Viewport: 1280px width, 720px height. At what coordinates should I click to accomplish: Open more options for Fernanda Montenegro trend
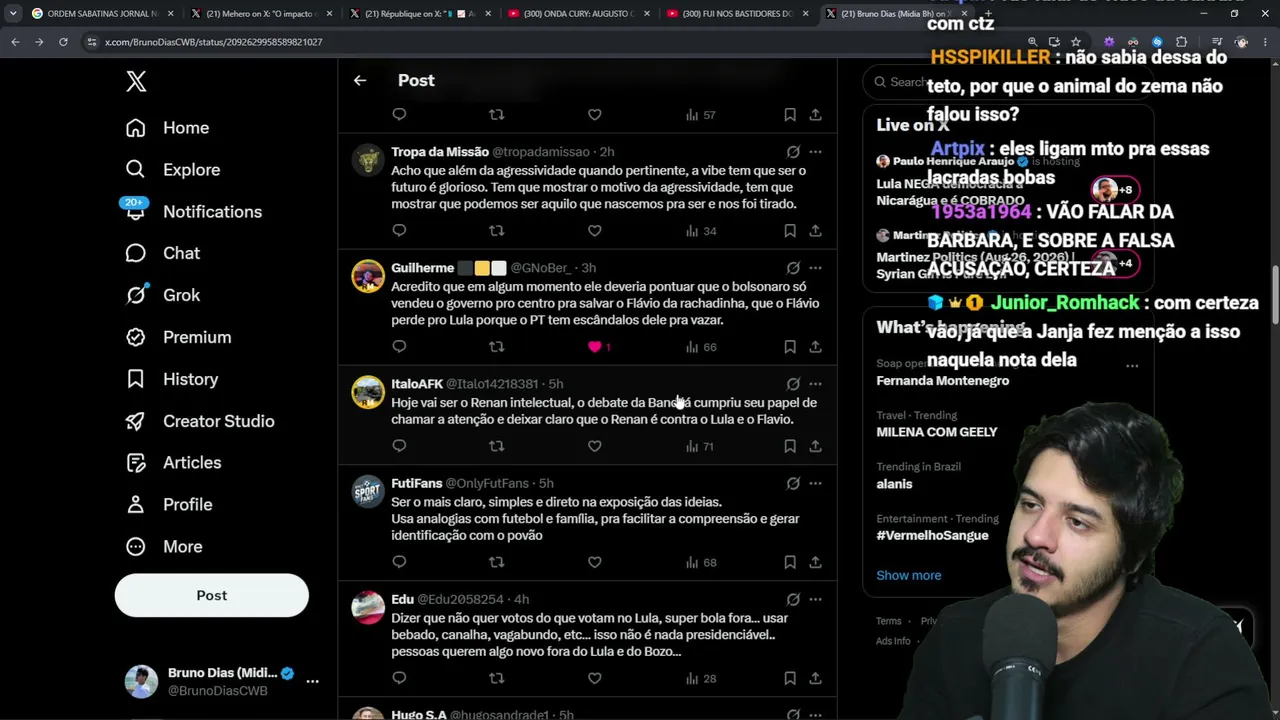pos(1132,366)
